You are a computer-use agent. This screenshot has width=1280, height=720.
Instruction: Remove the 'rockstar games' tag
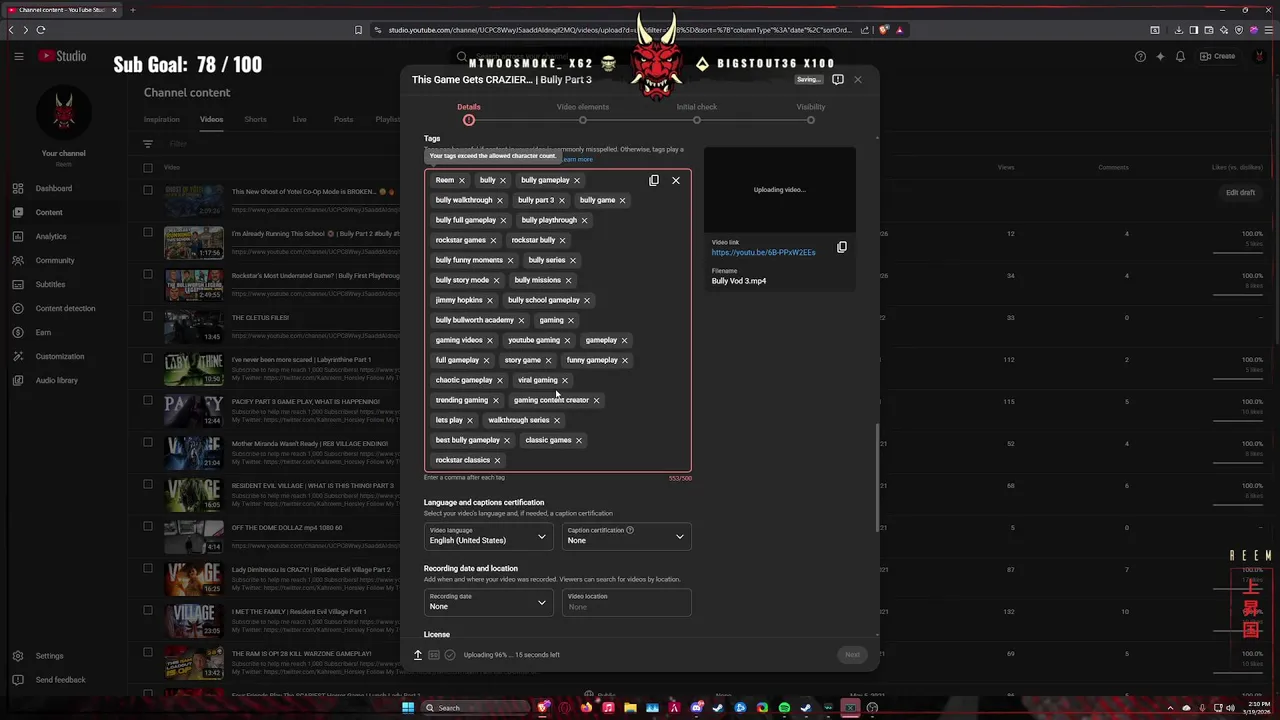coord(493,240)
